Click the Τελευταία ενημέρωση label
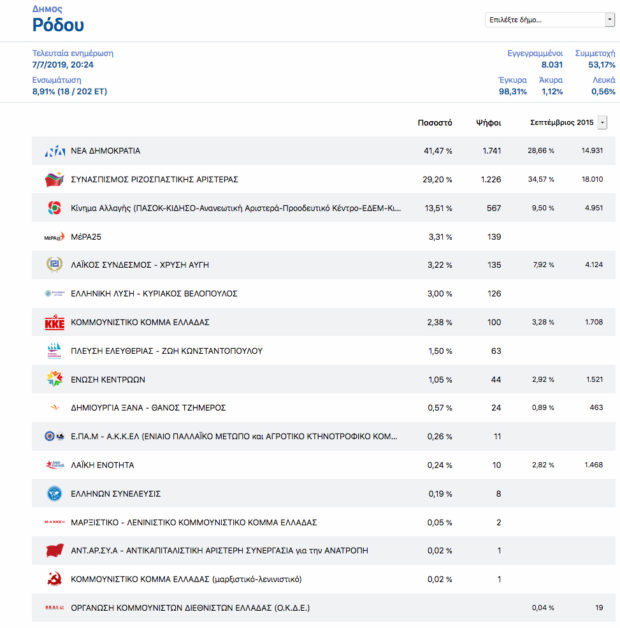Image resolution: width=620 pixels, height=628 pixels. [72, 53]
